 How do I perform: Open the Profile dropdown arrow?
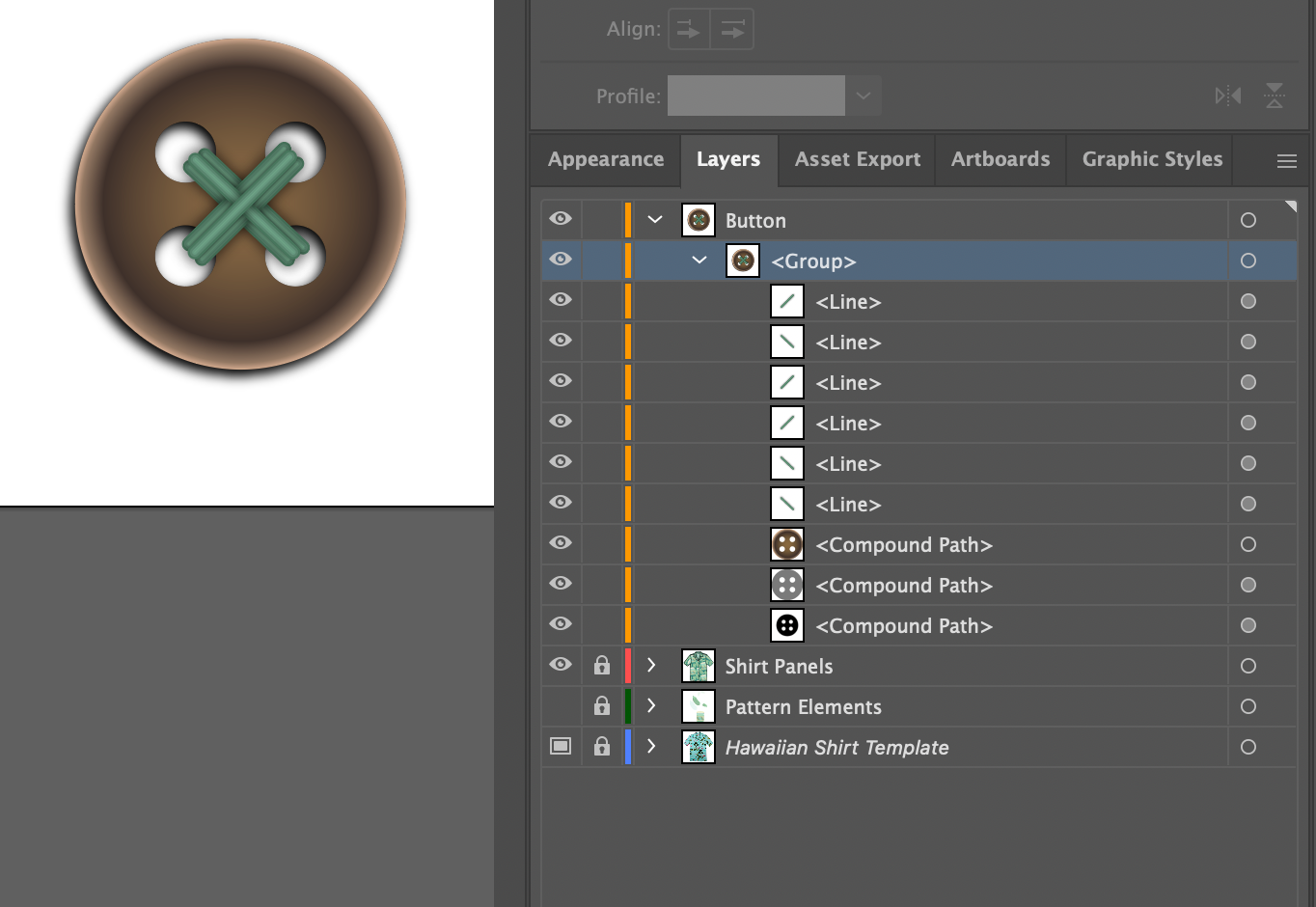[x=864, y=96]
